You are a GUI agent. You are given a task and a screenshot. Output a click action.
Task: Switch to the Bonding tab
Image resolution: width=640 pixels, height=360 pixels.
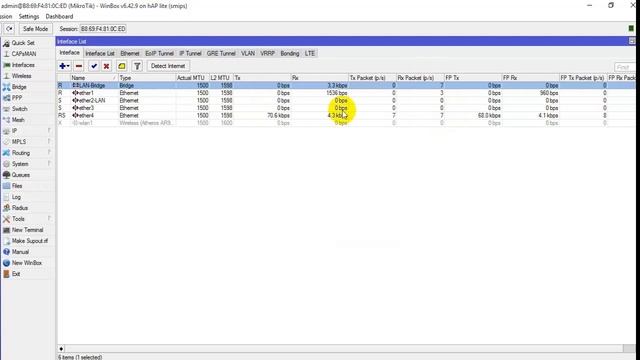click(x=290, y=53)
